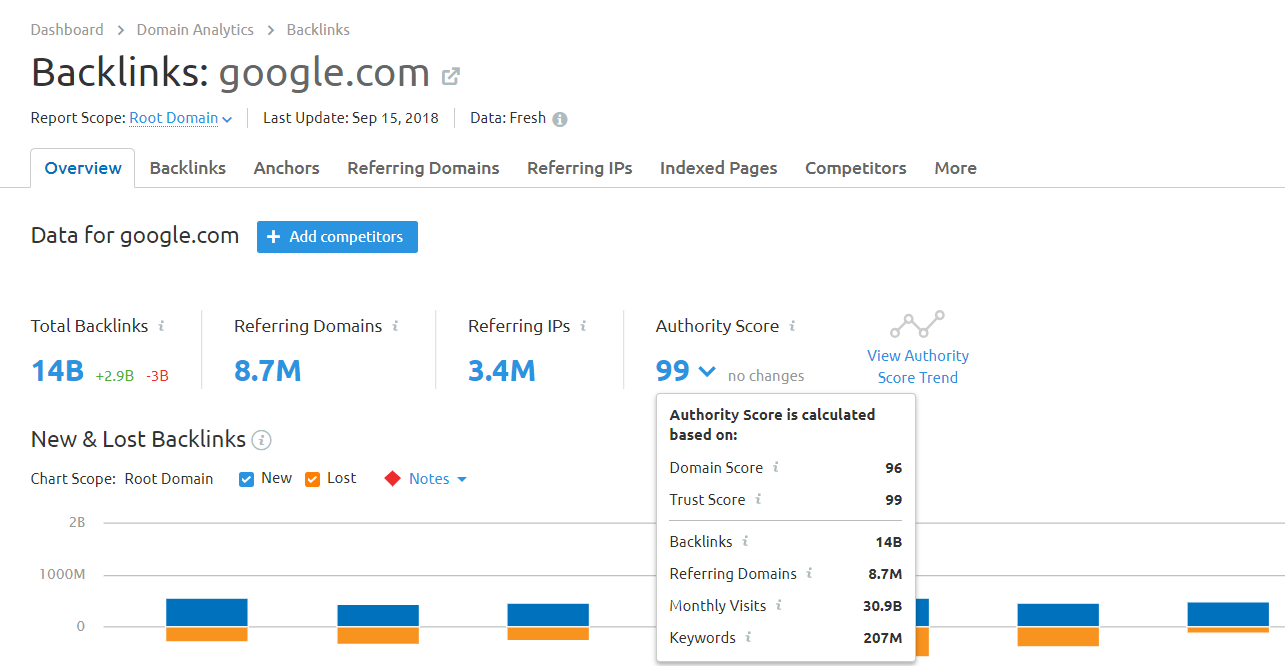The width and height of the screenshot is (1285, 666).
Task: Click the green +2.9B new backlinks figure
Action: [115, 376]
